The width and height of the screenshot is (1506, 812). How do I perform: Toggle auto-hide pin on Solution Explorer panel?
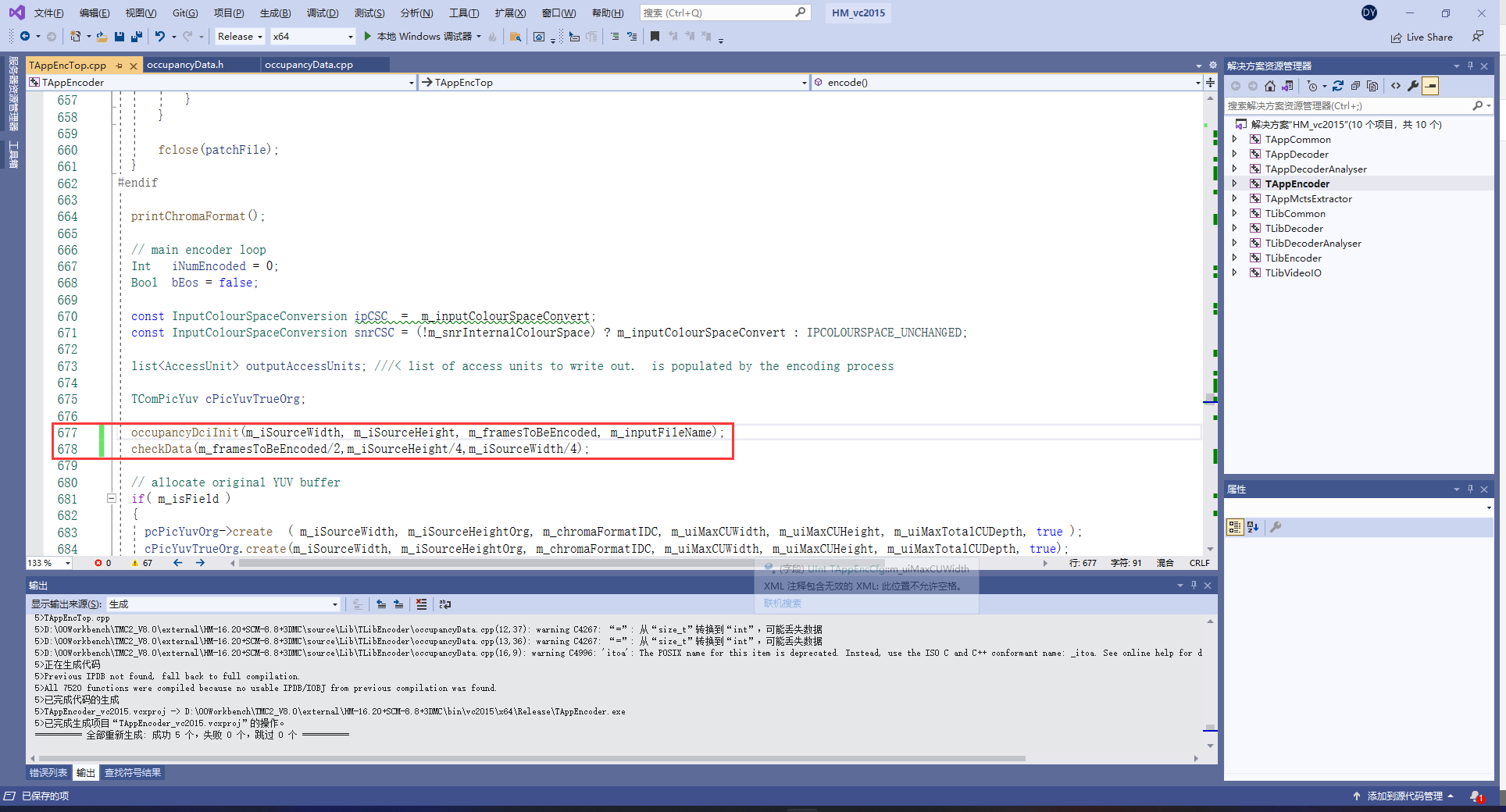[x=1470, y=66]
